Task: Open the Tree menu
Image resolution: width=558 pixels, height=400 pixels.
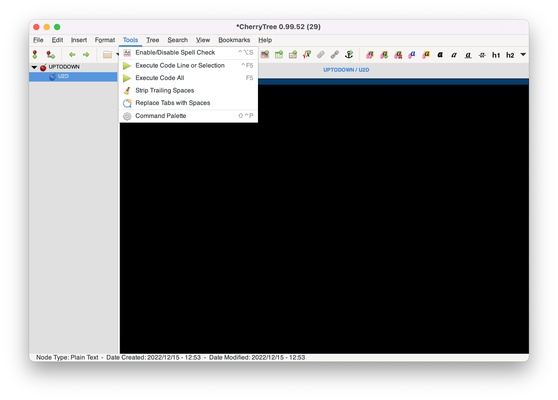Action: point(153,40)
